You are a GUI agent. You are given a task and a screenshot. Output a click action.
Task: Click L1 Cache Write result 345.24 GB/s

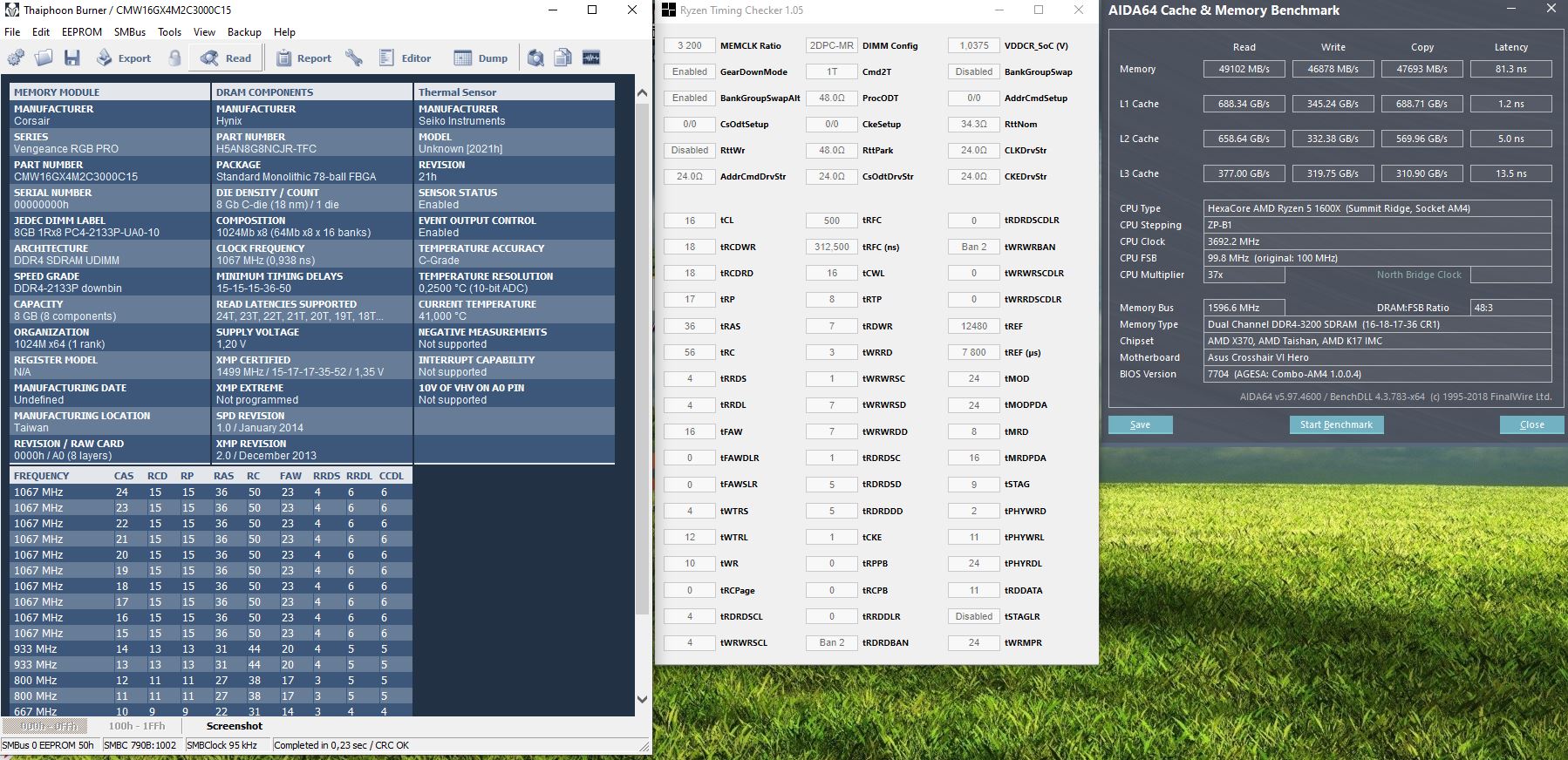1333,104
